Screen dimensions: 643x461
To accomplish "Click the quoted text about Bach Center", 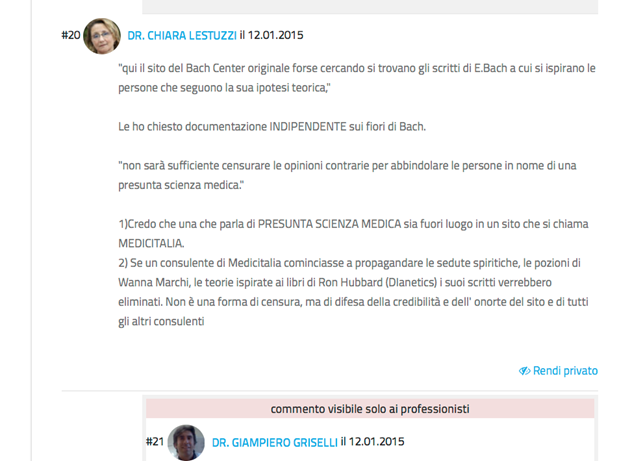I will (x=357, y=78).
